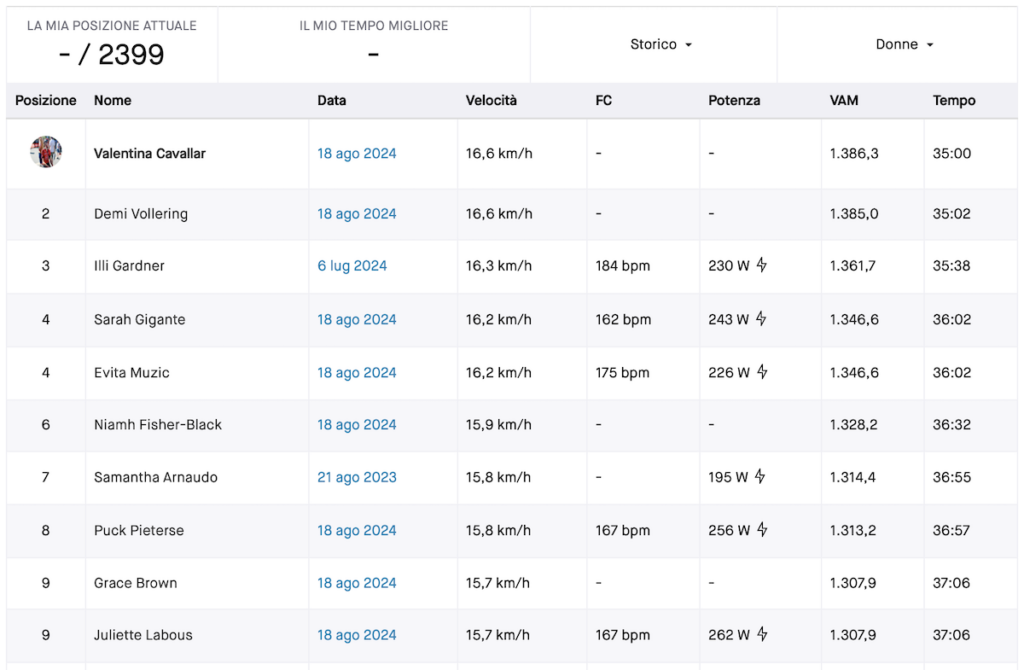
Task: Open Sarah Gigante's 18 ago 2024 activity
Action: (357, 319)
